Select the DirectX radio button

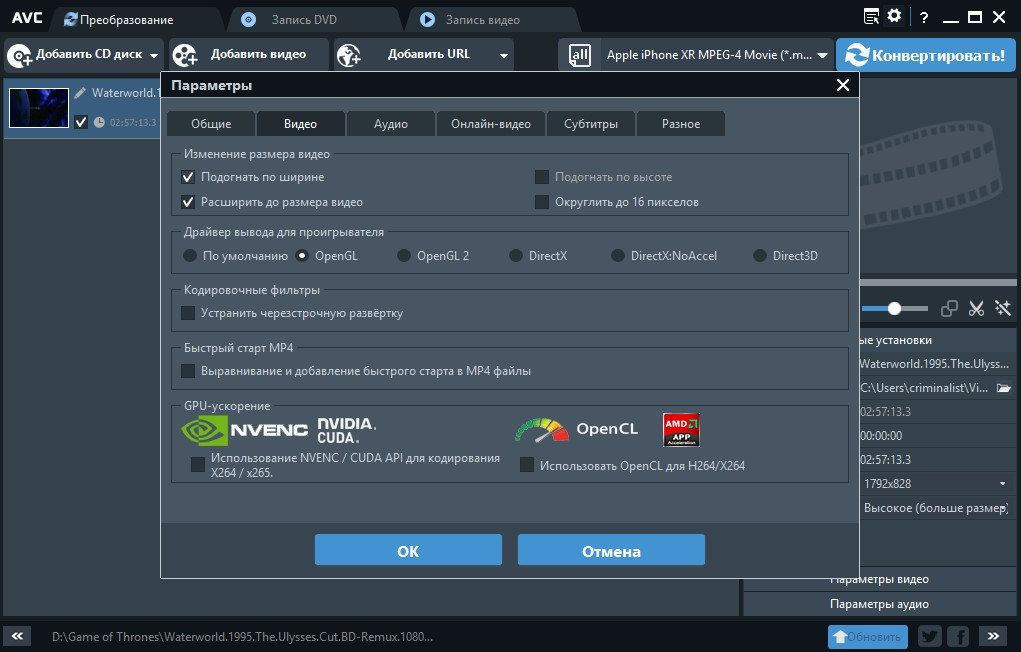516,256
